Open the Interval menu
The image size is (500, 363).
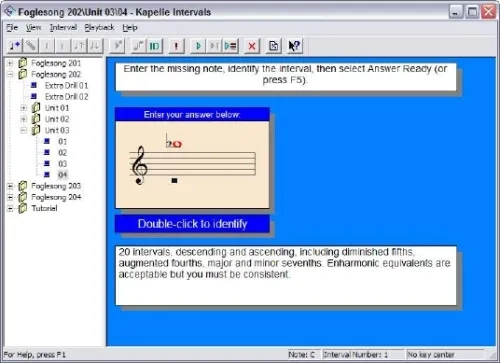pos(63,28)
